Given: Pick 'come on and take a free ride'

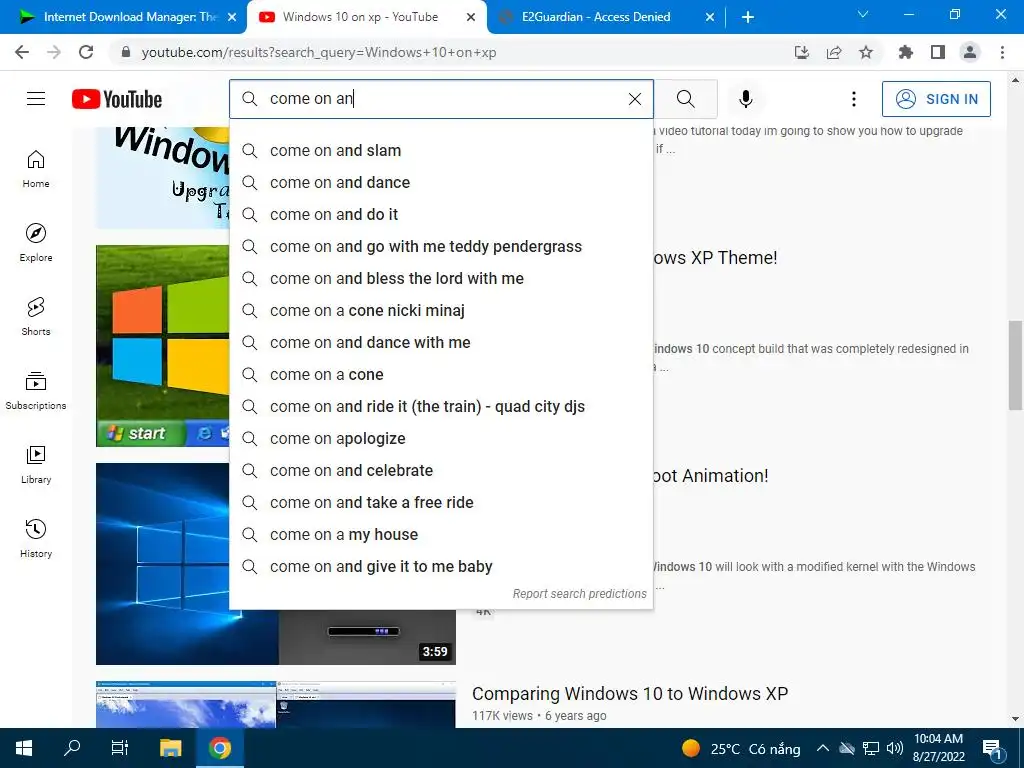Looking at the screenshot, I should click(x=441, y=502).
